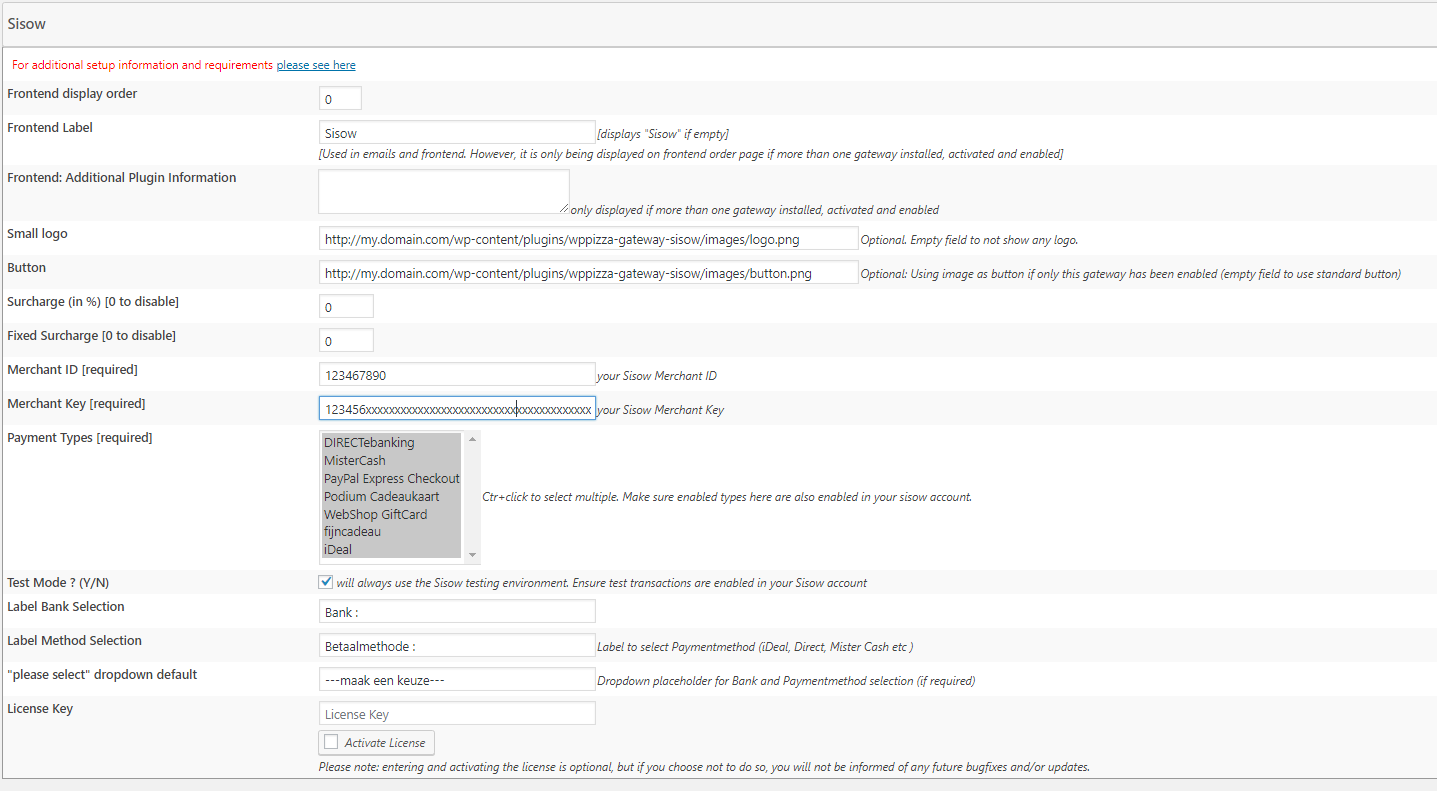Choose Podium Cadeaukaart payment type

[391, 496]
